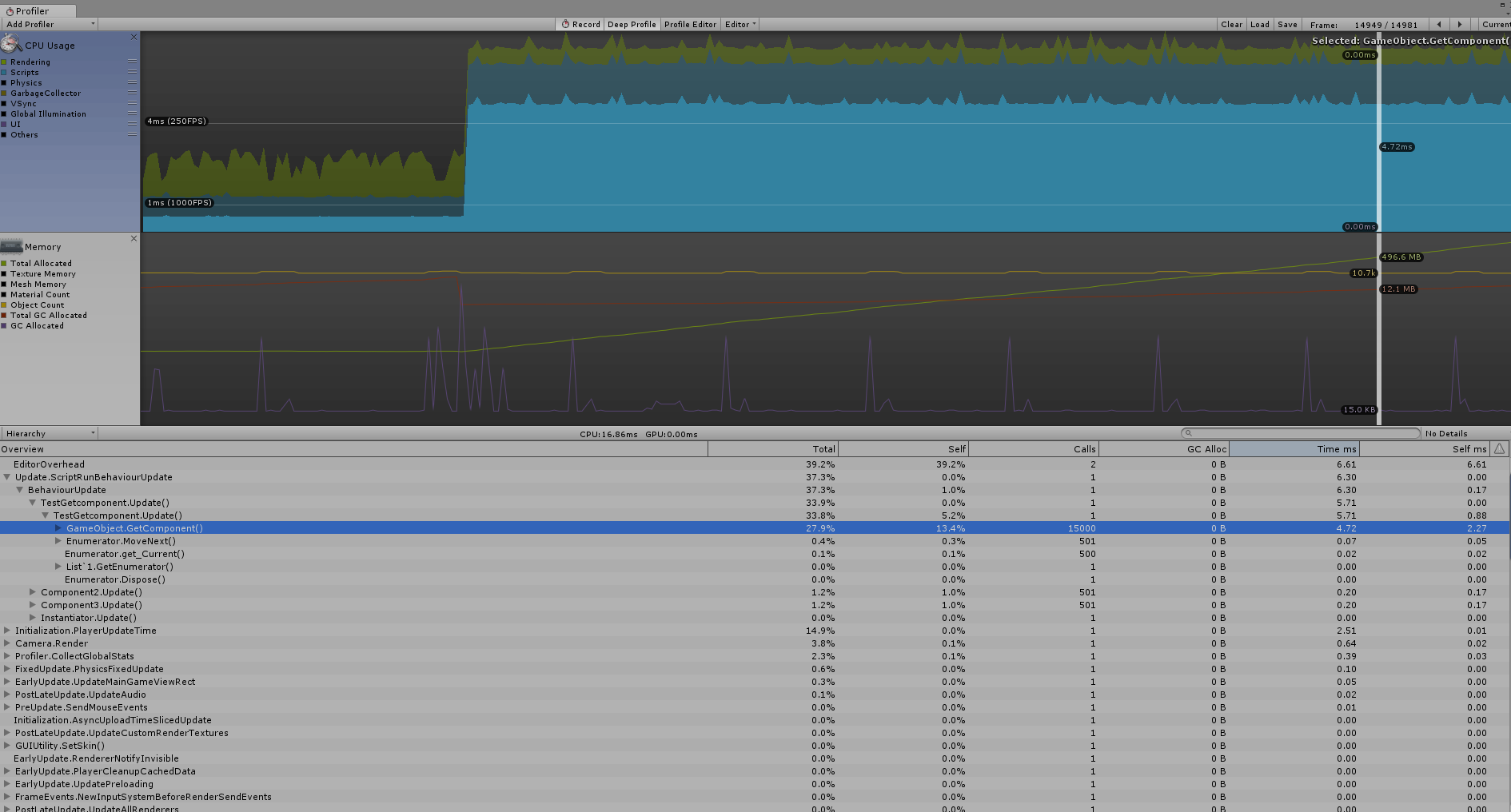Select the Instantiator.Update() row
The image size is (1511, 812).
755,618
